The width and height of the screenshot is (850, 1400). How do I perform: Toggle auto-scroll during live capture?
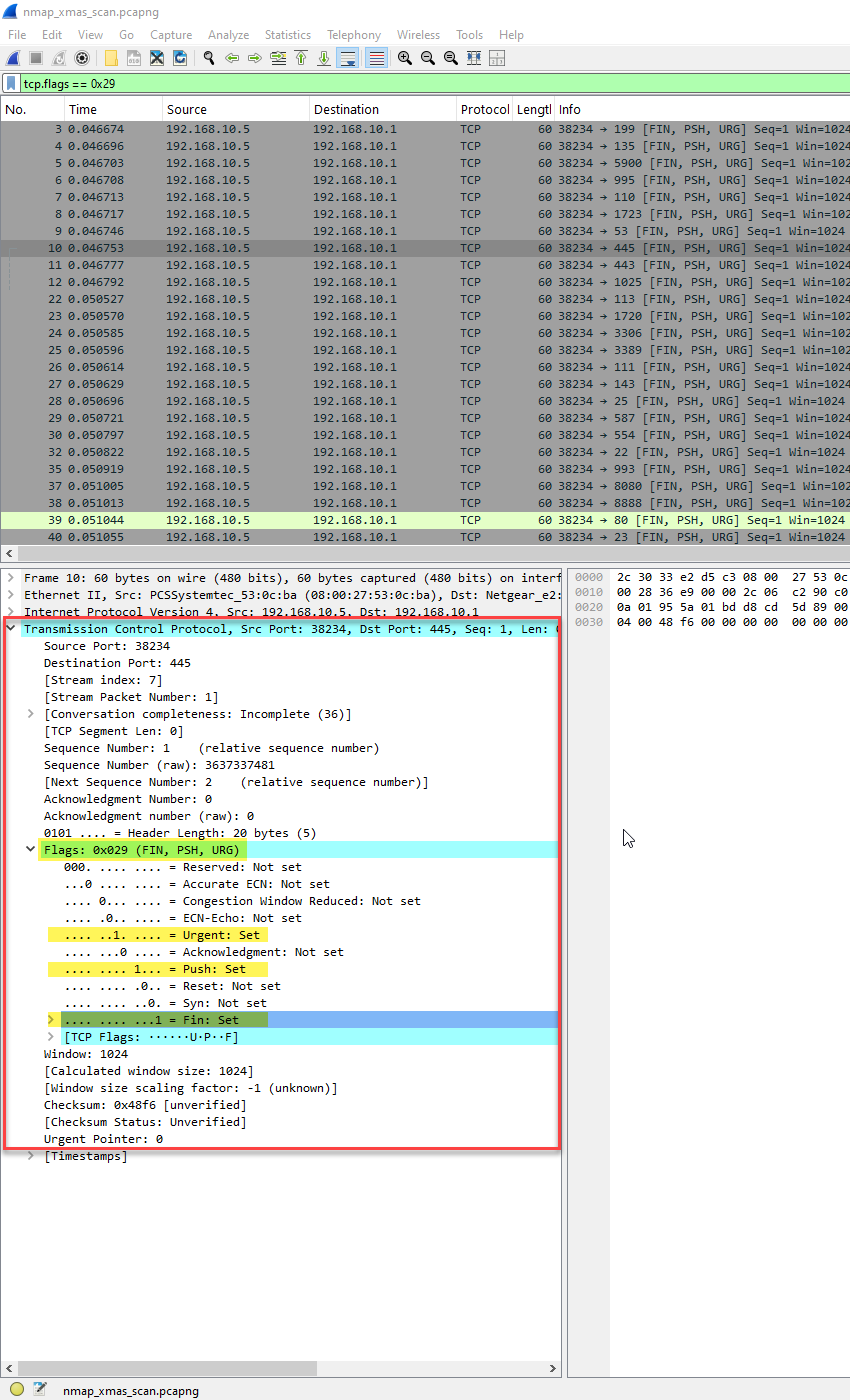348,57
